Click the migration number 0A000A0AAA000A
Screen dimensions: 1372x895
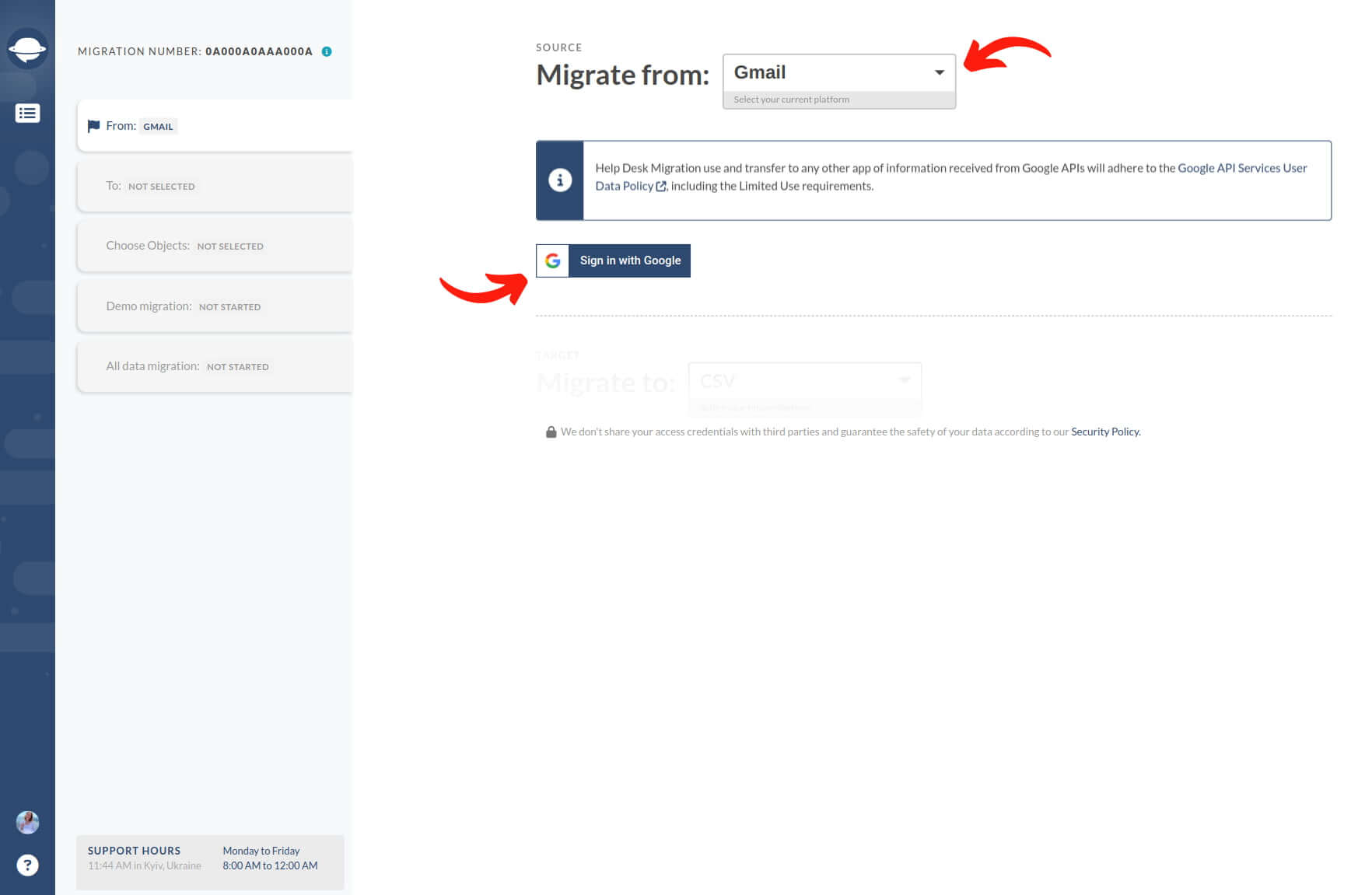pos(259,51)
